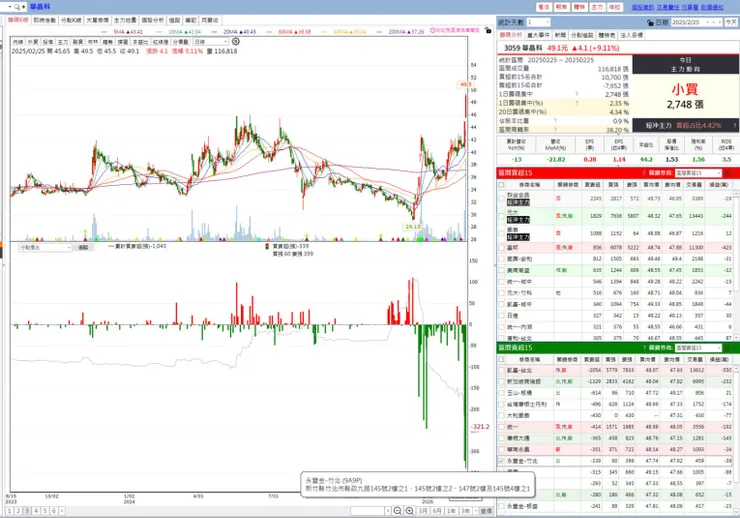Open the dropdown field left of zoom icons
740x518 pixels.
[x=371, y=511]
